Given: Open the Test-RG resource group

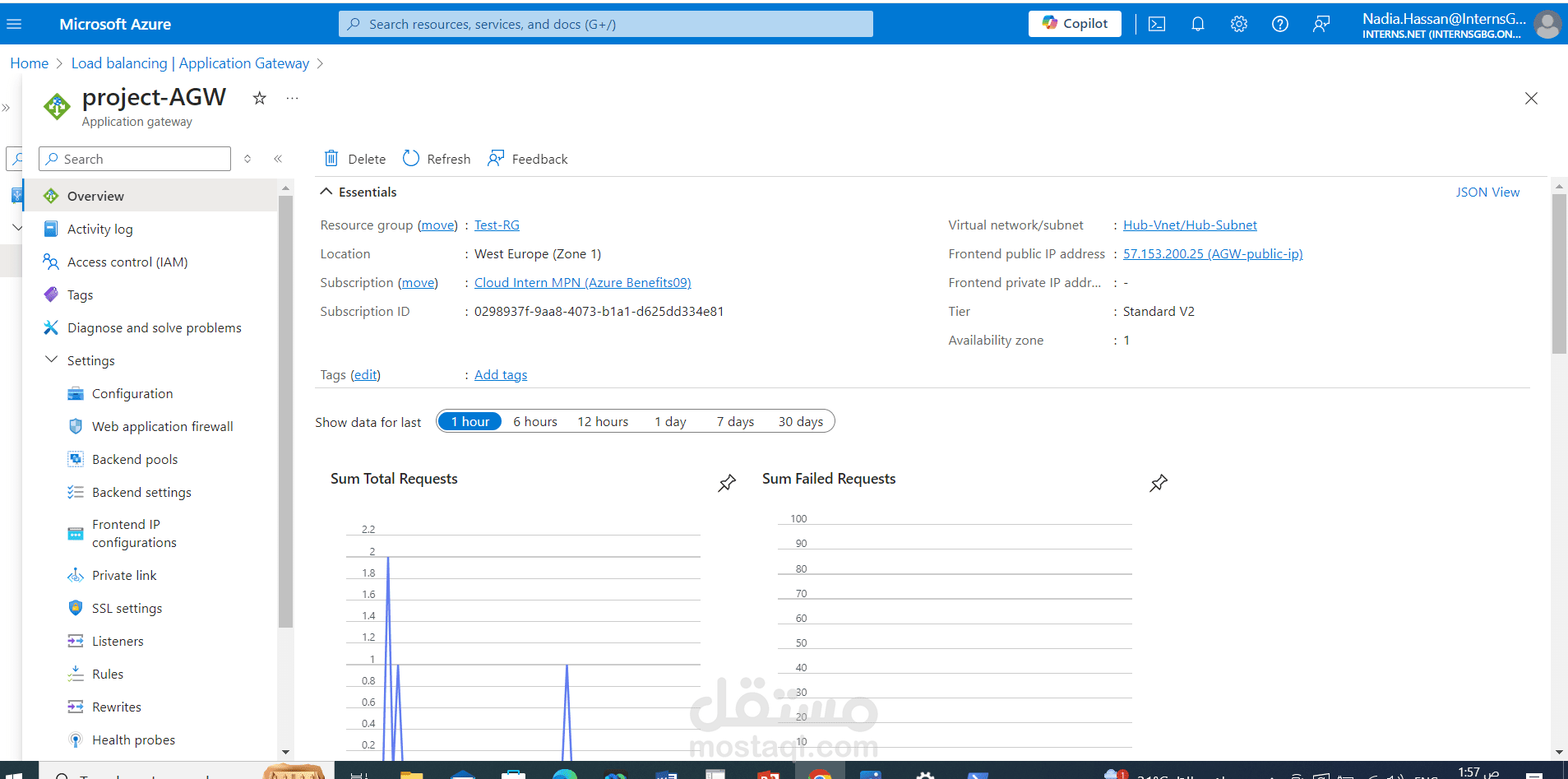Looking at the screenshot, I should coord(497,225).
